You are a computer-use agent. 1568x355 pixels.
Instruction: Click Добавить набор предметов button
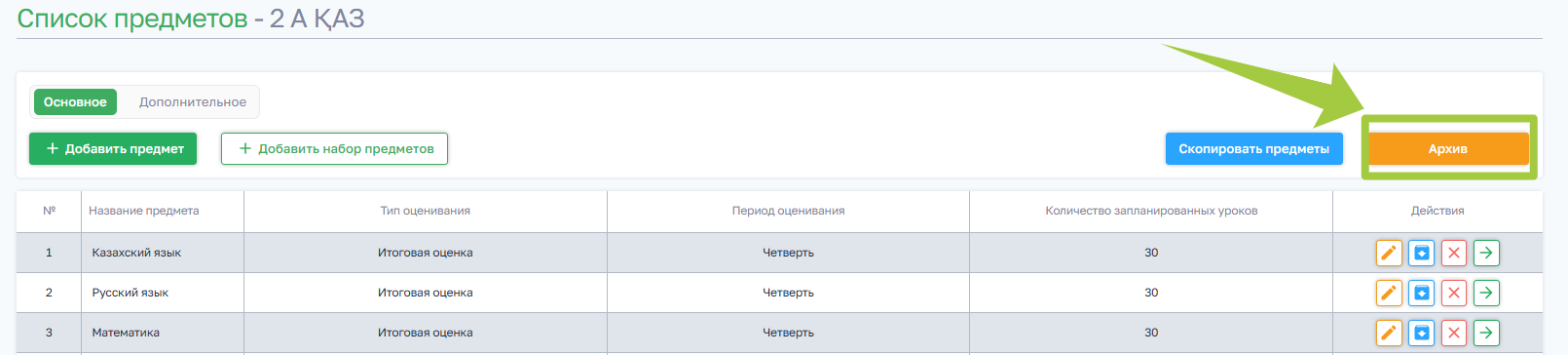[334, 148]
